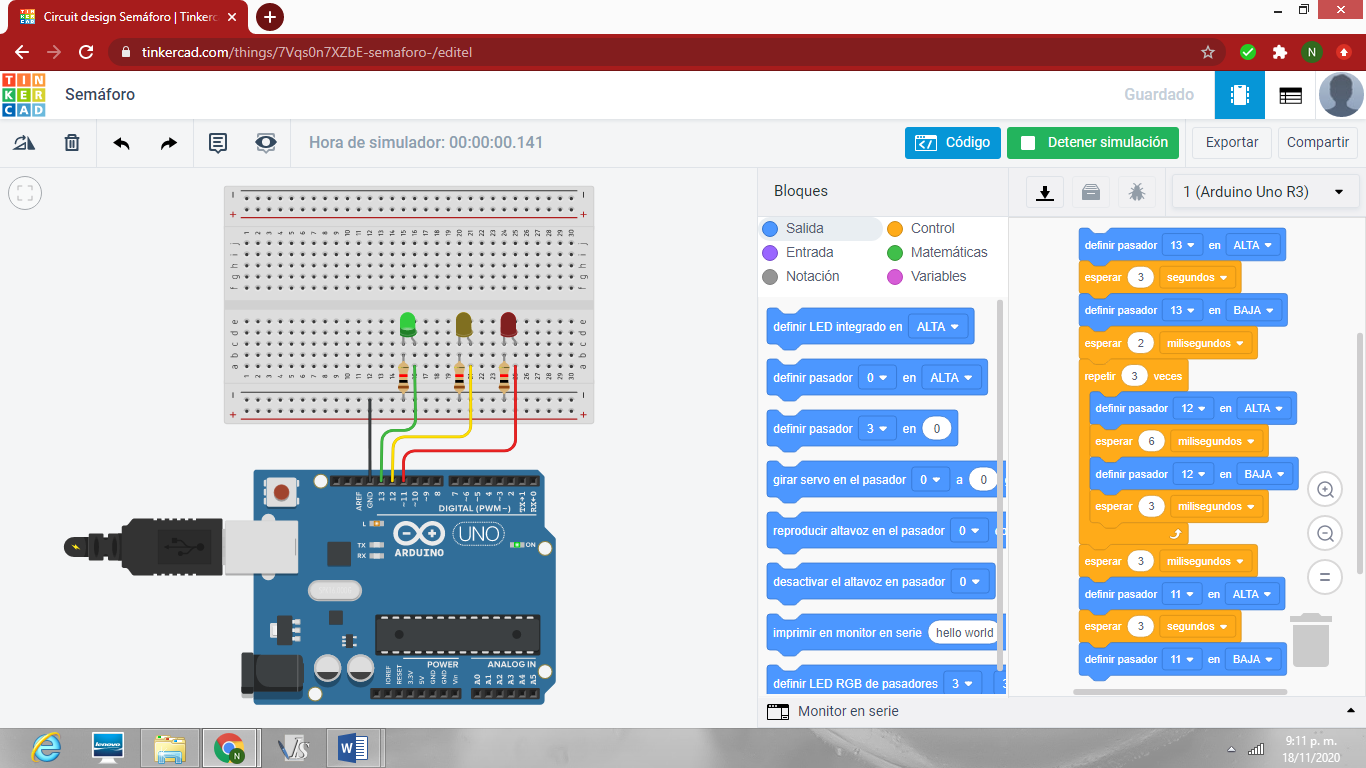
Task: Click the download code icon in Bloques panel
Action: (1044, 190)
